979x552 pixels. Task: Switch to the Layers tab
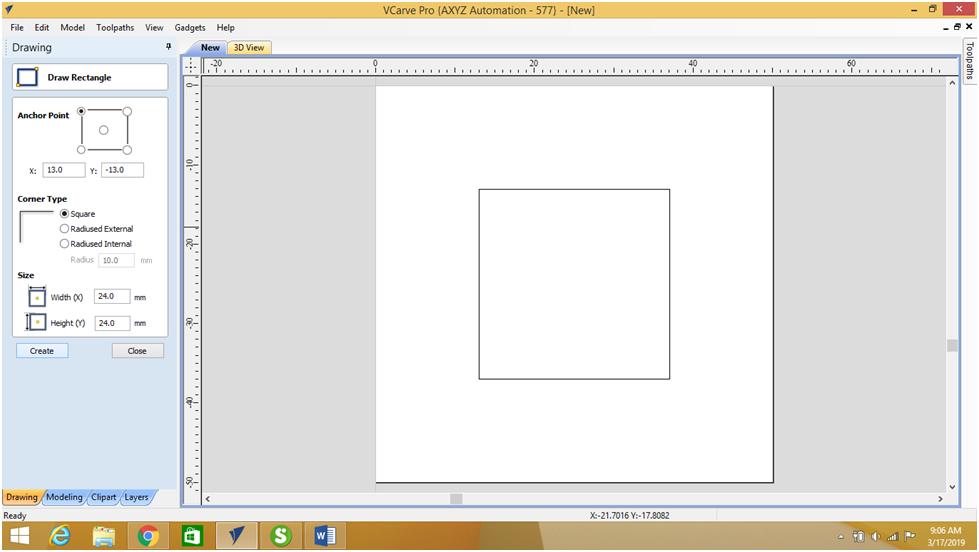tap(136, 497)
